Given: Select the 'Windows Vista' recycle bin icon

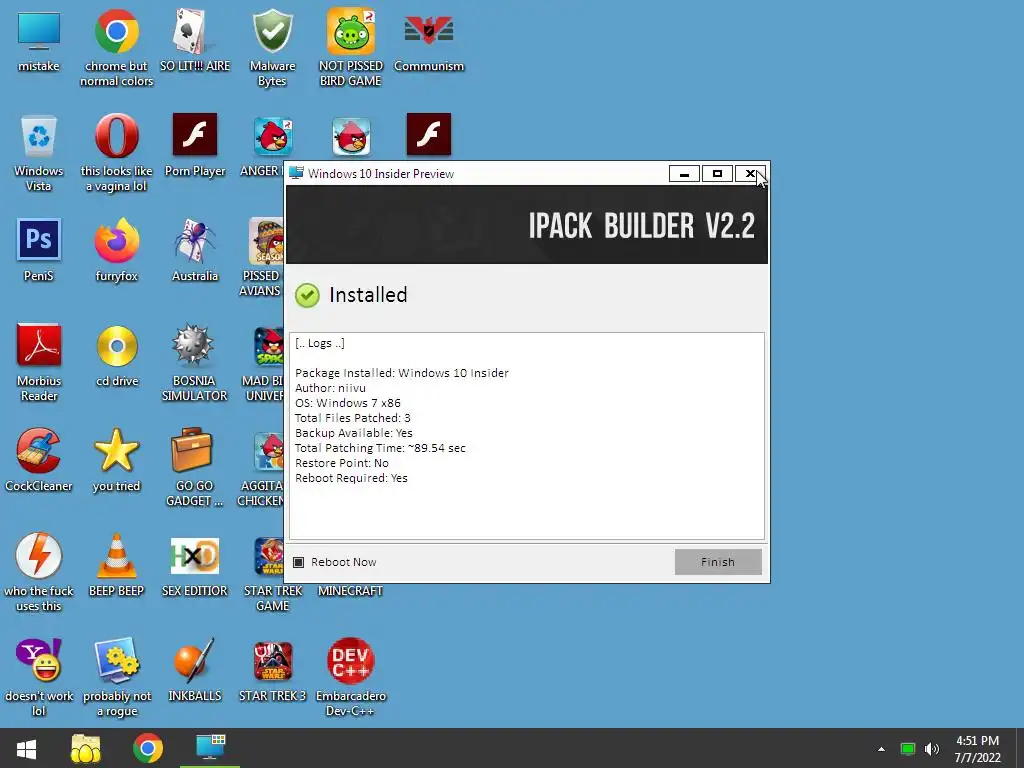Looking at the screenshot, I should pos(39,136).
